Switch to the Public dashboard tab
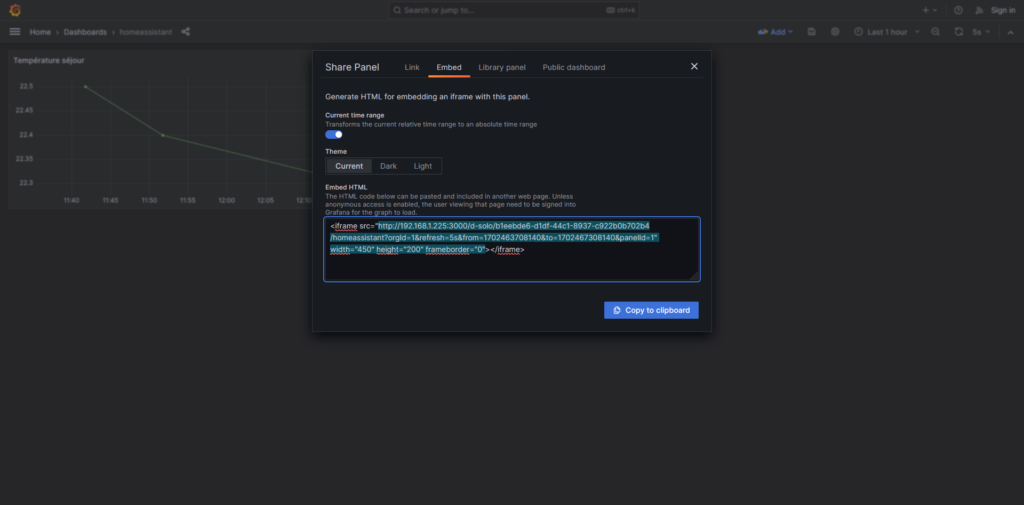 pos(573,67)
